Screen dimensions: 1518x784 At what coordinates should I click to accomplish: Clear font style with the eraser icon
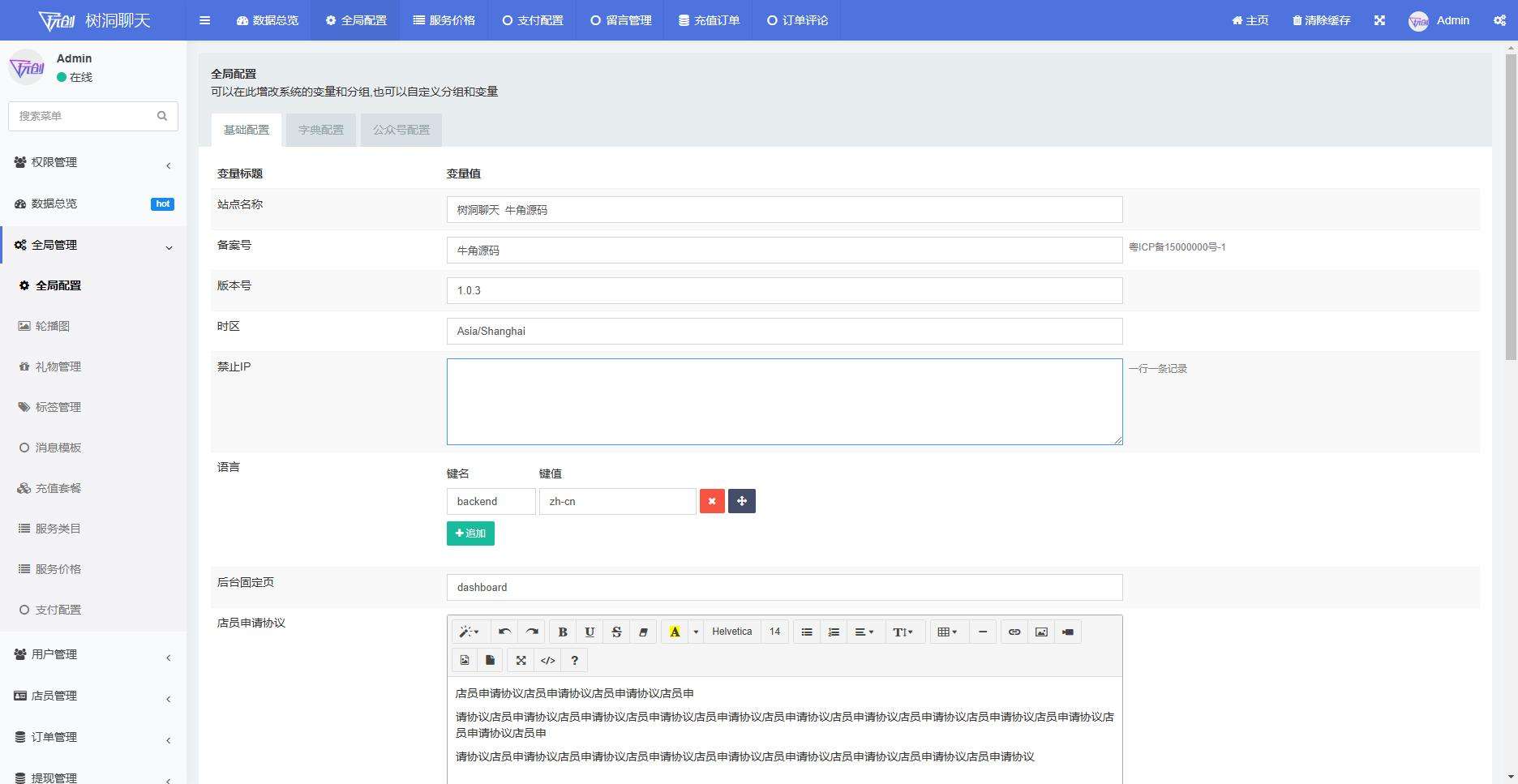pyautogui.click(x=643, y=632)
